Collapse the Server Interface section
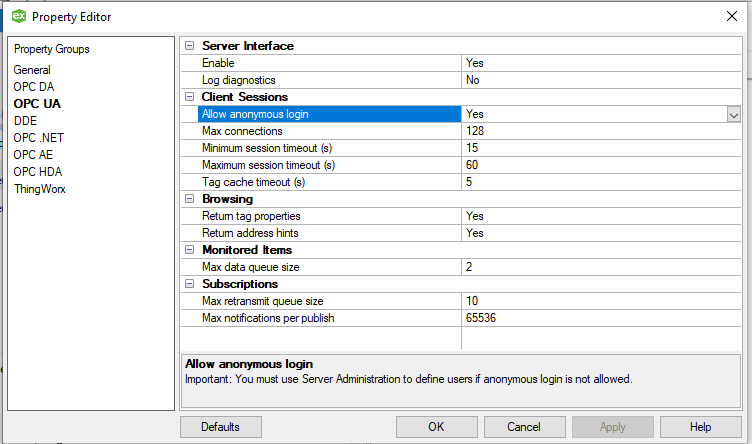The width and height of the screenshot is (752, 444). (x=189, y=46)
